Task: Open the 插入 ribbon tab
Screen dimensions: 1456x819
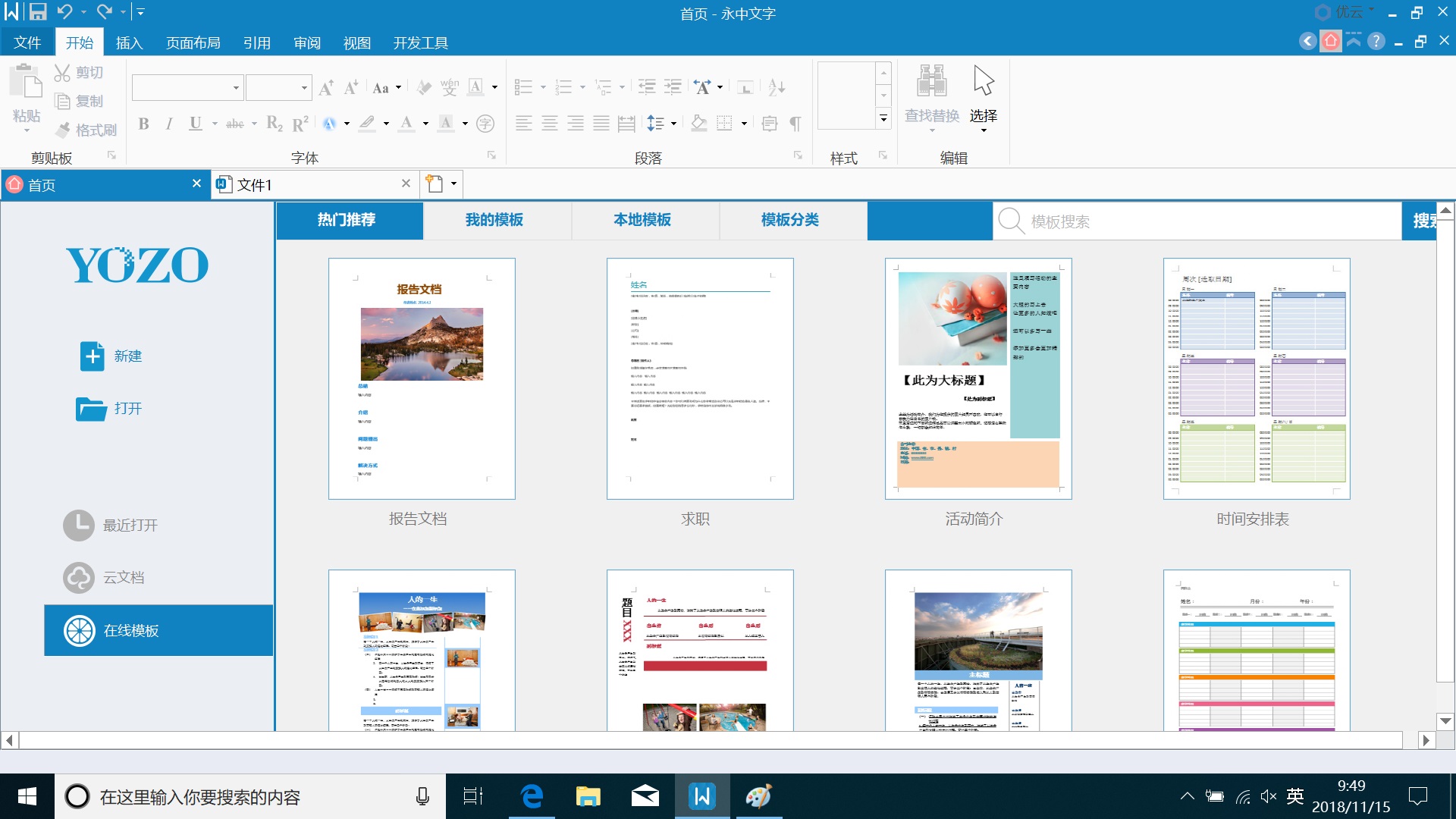Action: tap(129, 43)
